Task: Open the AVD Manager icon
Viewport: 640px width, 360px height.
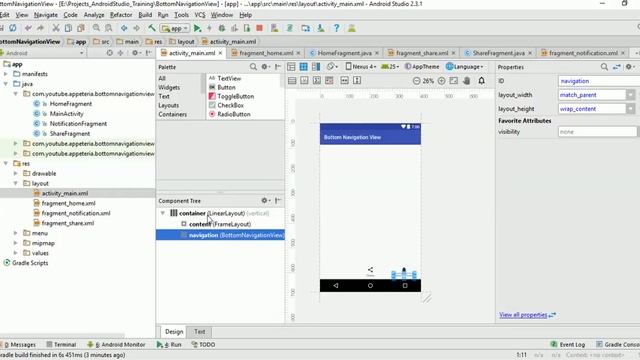Action: click(x=305, y=28)
